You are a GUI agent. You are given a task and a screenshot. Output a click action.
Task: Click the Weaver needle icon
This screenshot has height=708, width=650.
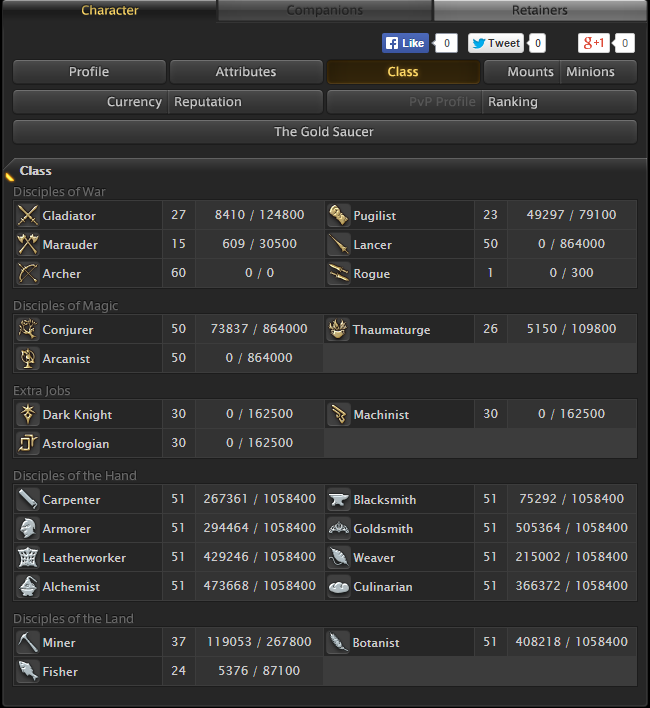pos(339,557)
